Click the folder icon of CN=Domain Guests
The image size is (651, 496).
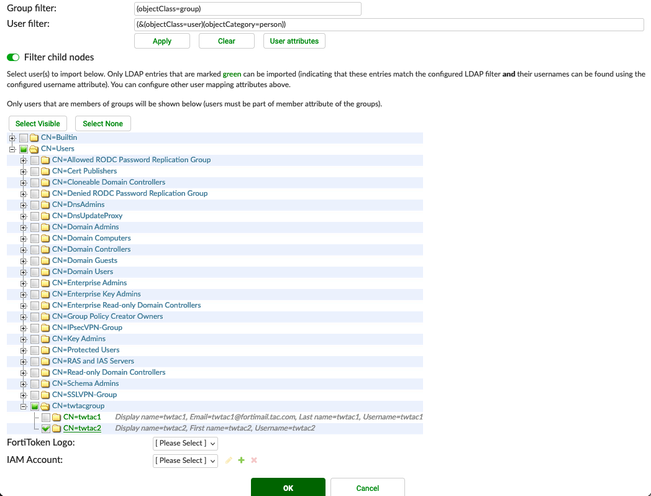click(45, 261)
